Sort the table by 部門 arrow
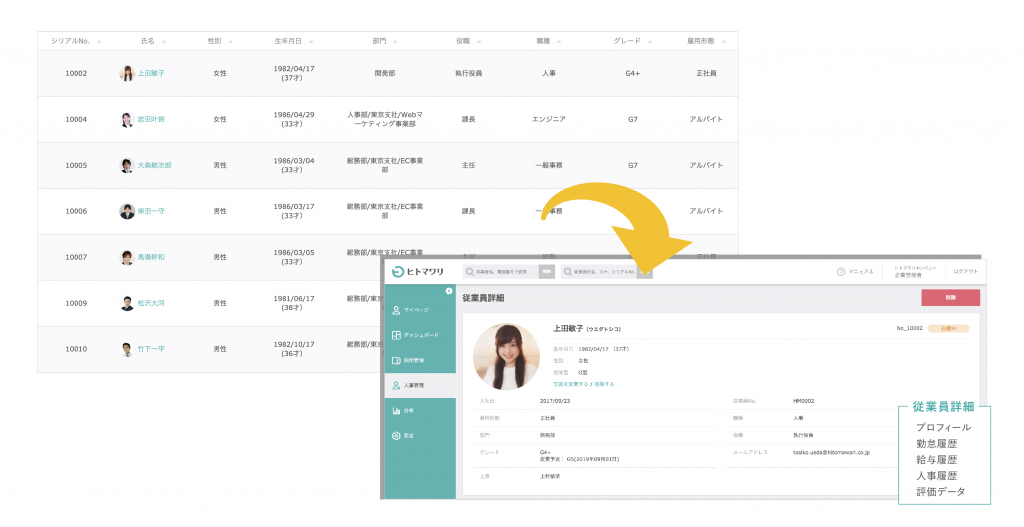Image resolution: width=1024 pixels, height=527 pixels. (395, 42)
